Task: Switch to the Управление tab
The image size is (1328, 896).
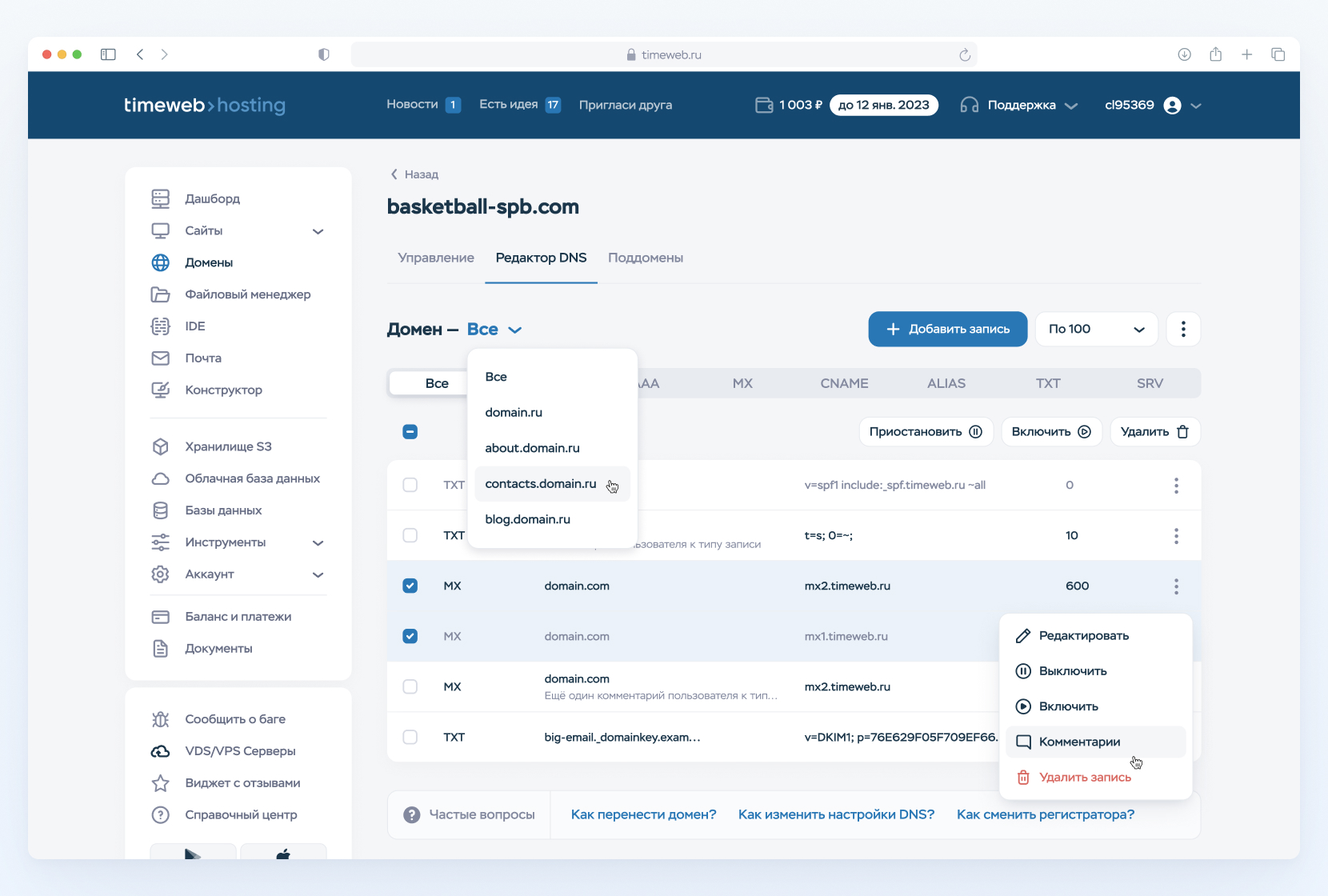Action: coord(436,258)
